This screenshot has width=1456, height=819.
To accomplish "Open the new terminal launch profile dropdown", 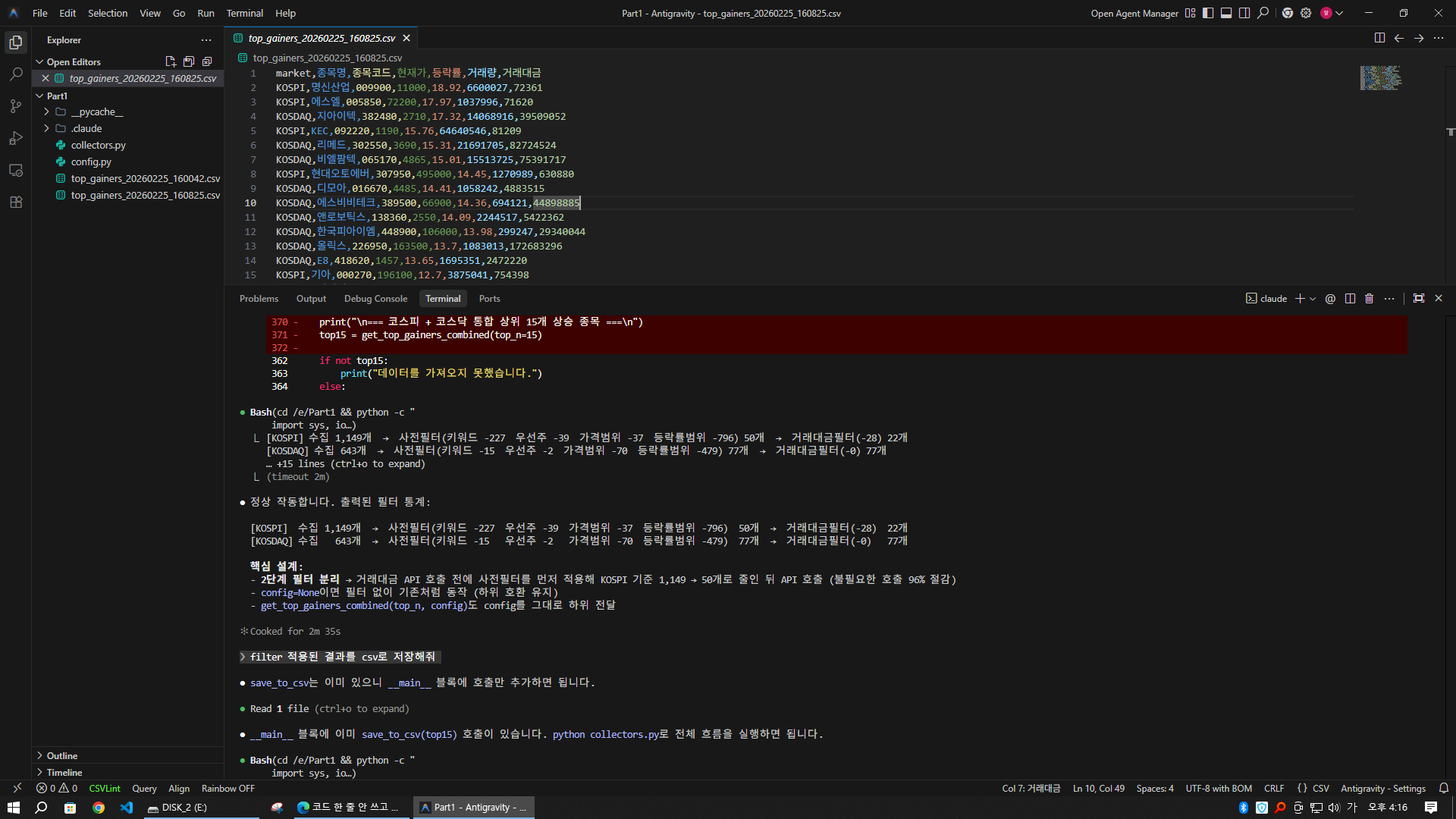I will (1313, 299).
